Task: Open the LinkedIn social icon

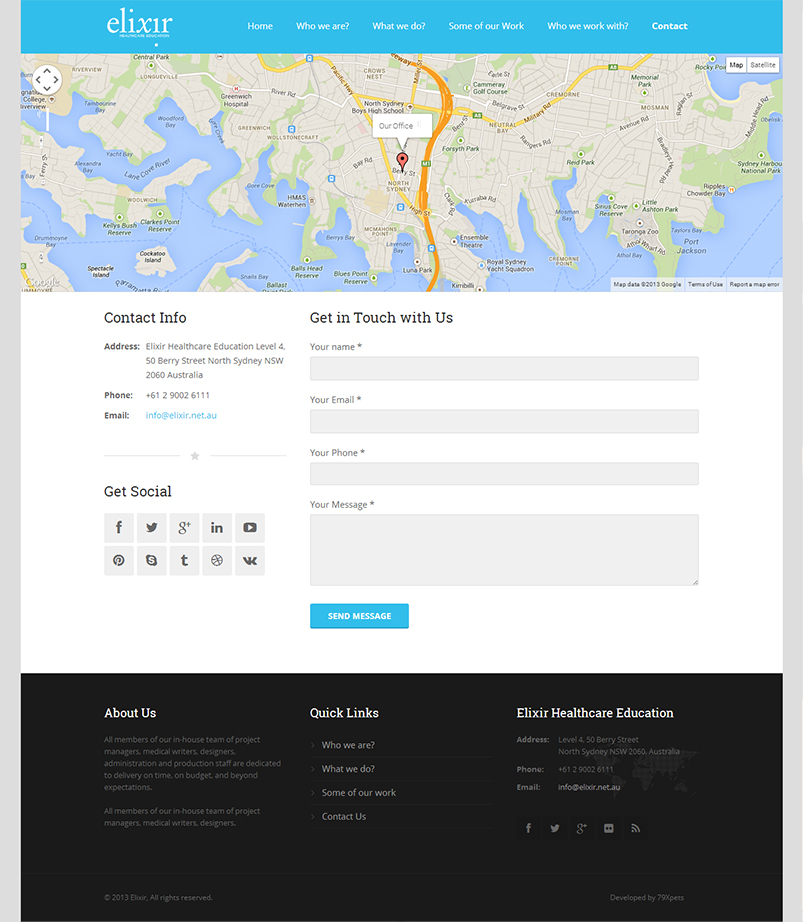Action: tap(216, 527)
